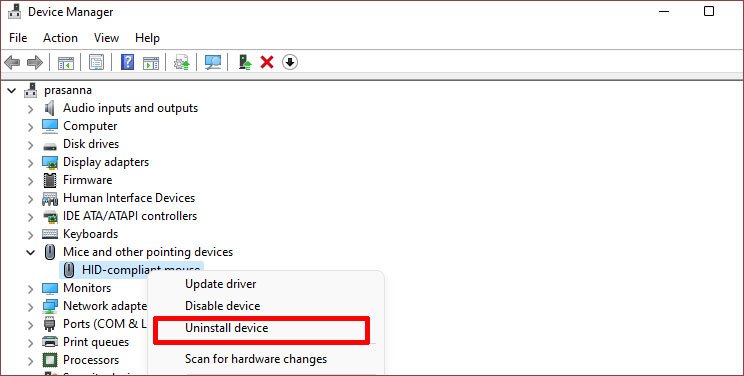Click the Show/Hide console tree icon
This screenshot has width=744, height=376.
[x=65, y=62]
